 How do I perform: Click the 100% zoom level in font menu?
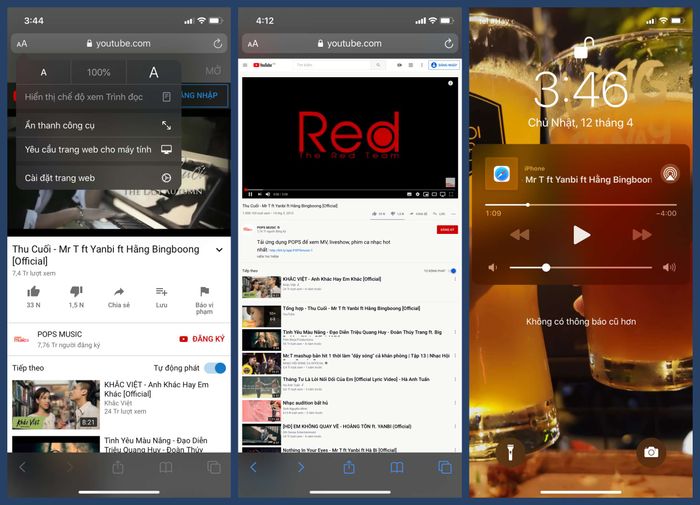[x=98, y=72]
